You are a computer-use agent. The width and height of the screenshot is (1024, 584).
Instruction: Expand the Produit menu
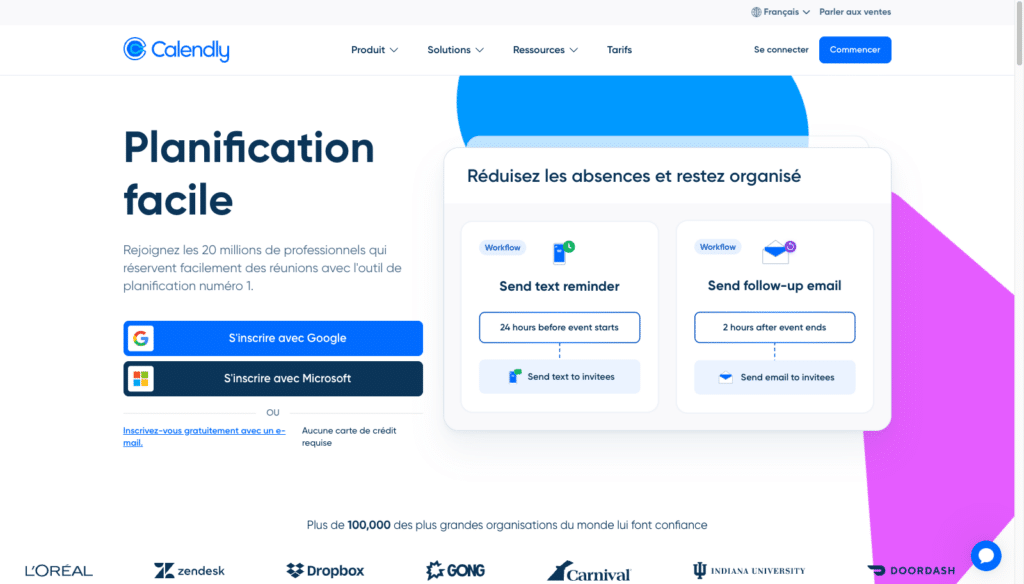(x=374, y=50)
